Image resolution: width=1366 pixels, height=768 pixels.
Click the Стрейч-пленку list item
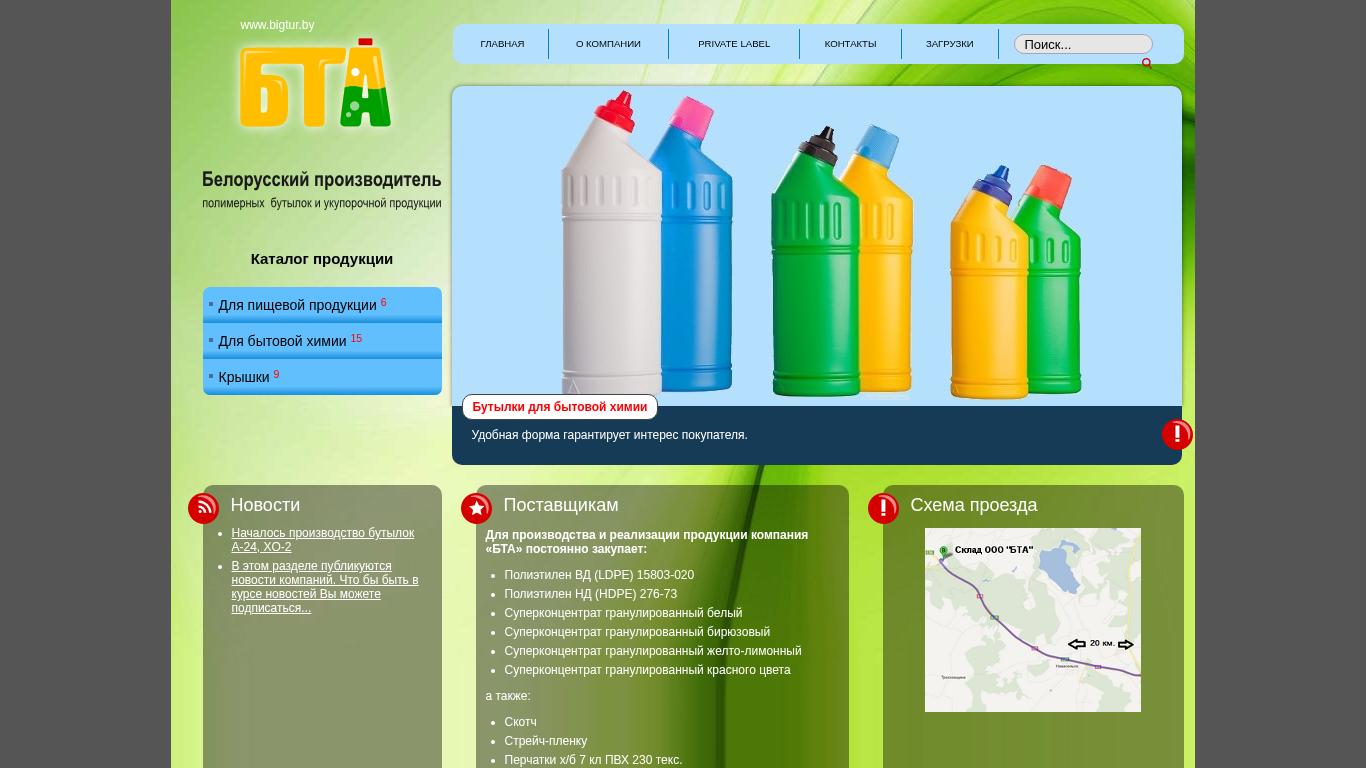545,741
